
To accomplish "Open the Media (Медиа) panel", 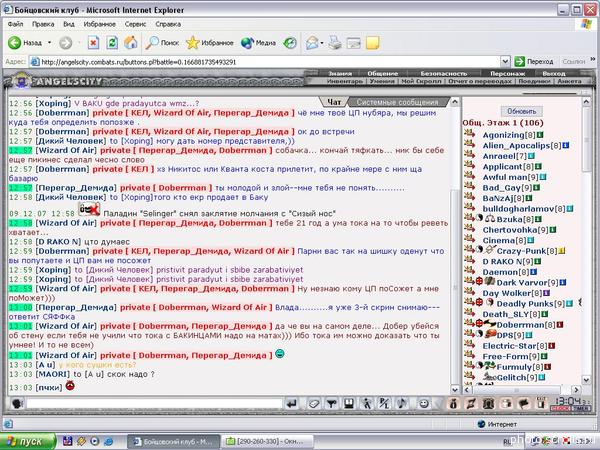I will 258,42.
